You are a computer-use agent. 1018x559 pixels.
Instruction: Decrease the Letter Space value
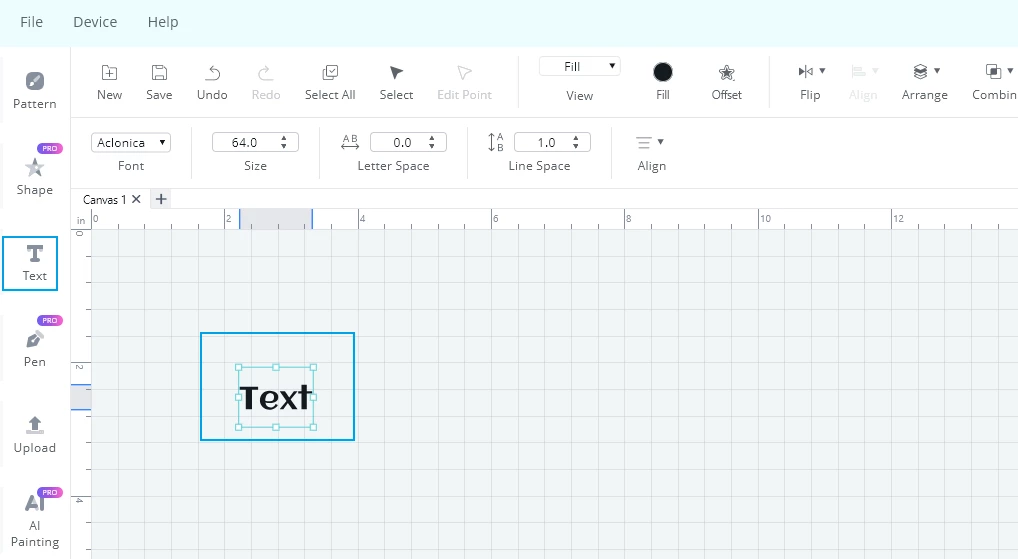point(432,146)
